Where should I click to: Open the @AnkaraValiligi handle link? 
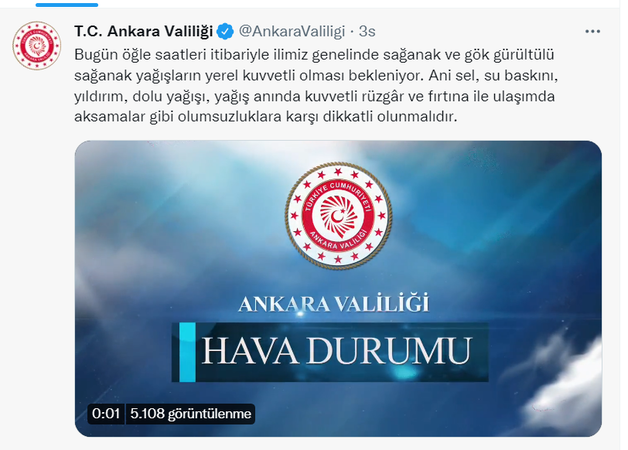point(292,31)
